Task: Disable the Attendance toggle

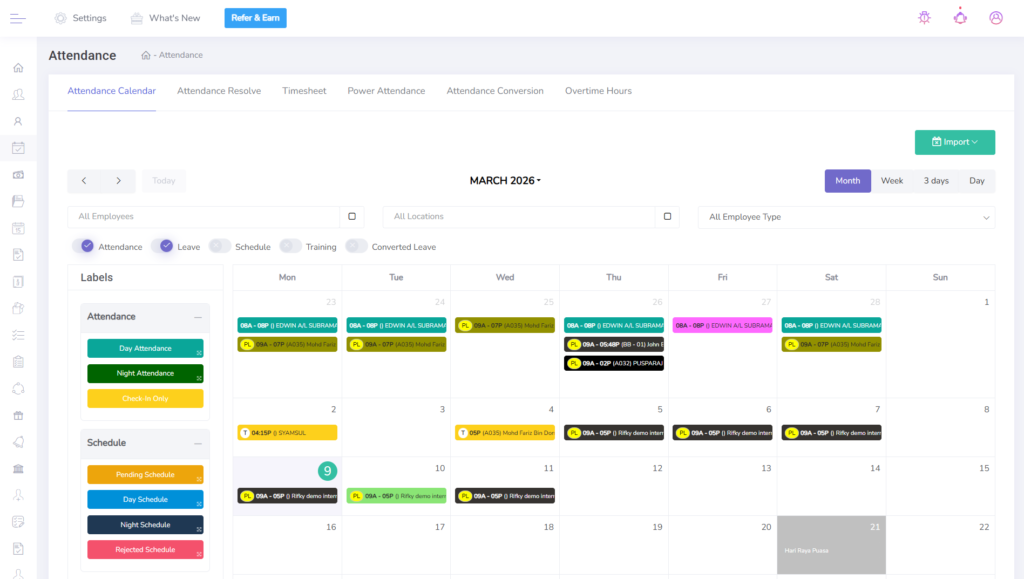Action: coord(86,246)
